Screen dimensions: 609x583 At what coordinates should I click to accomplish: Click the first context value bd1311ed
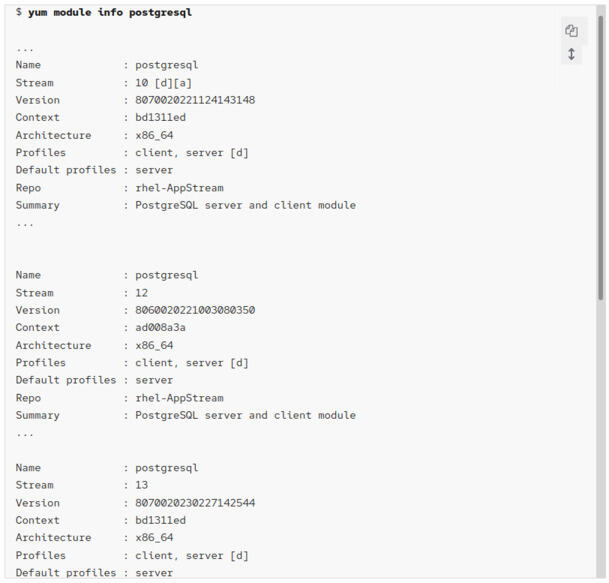point(160,118)
